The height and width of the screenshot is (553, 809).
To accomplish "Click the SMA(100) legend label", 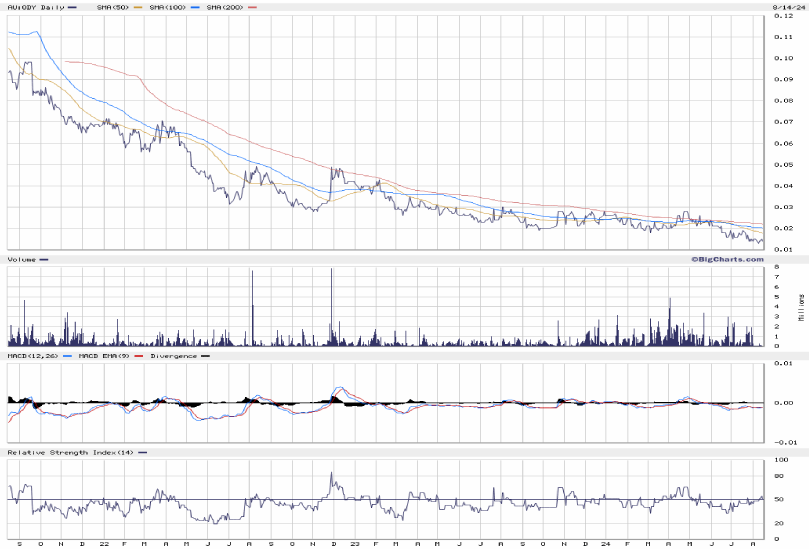I will pos(166,7).
